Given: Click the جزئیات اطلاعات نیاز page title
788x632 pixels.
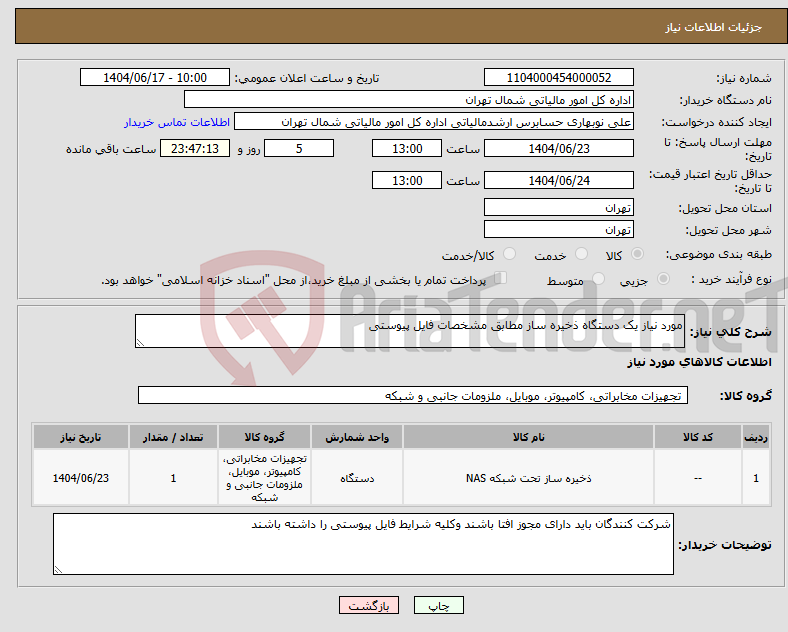Looking at the screenshot, I should pyautogui.click(x=714, y=27).
